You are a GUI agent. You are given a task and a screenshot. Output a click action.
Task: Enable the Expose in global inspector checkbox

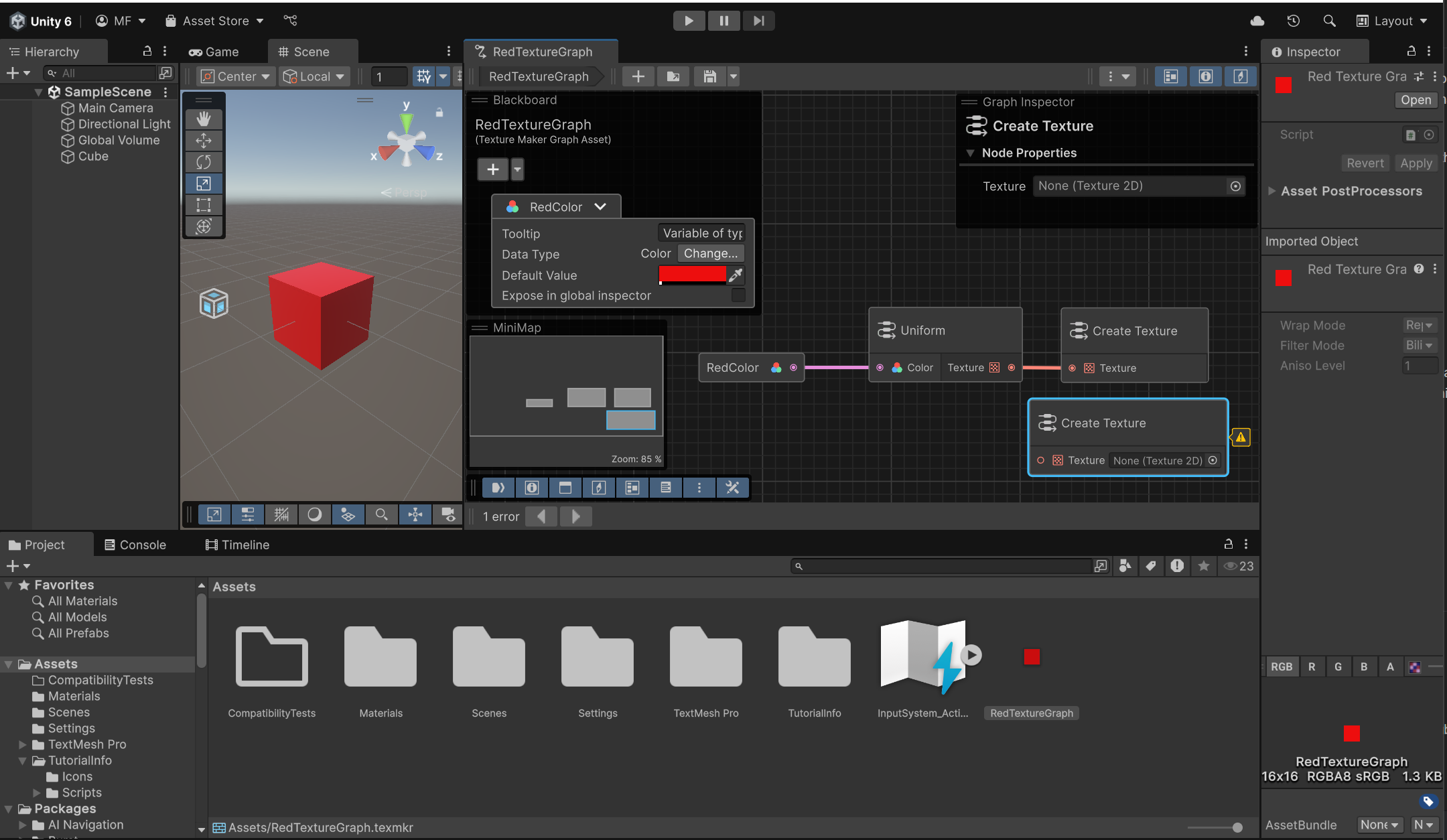click(x=738, y=295)
